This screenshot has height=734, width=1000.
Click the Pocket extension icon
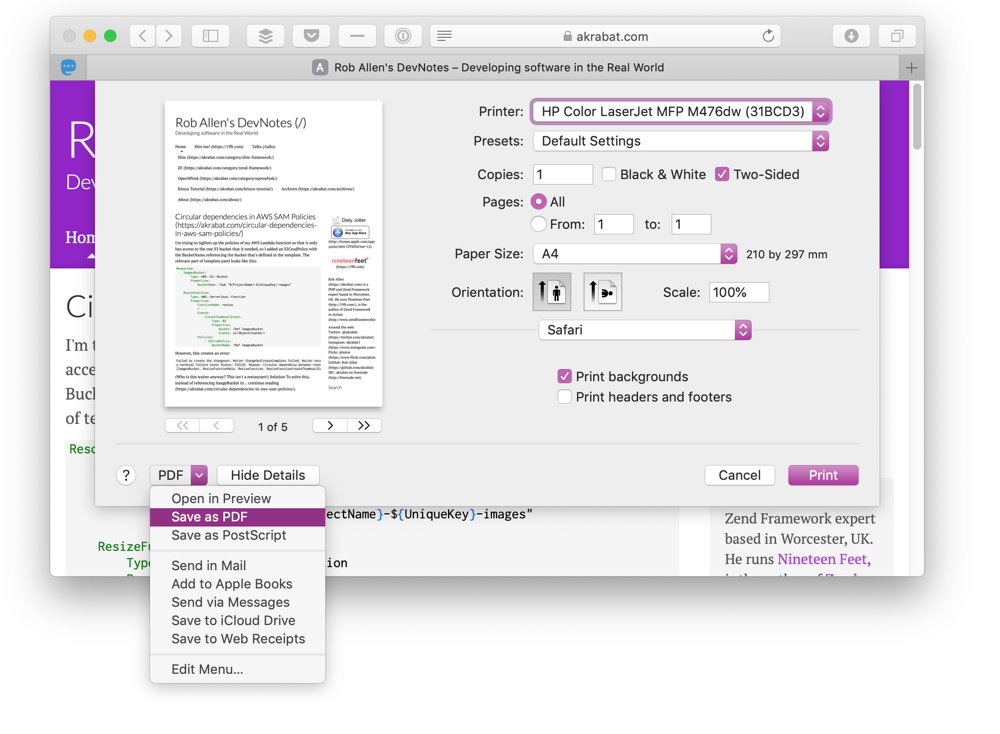click(311, 36)
